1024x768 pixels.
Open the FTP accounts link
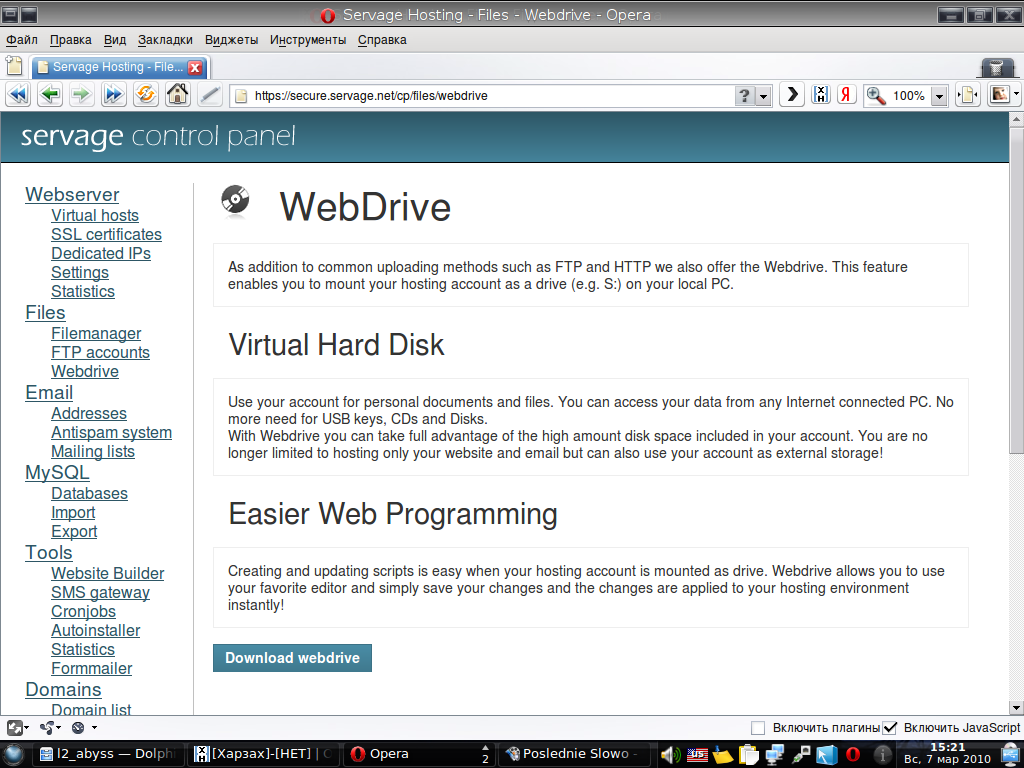pyautogui.click(x=101, y=353)
